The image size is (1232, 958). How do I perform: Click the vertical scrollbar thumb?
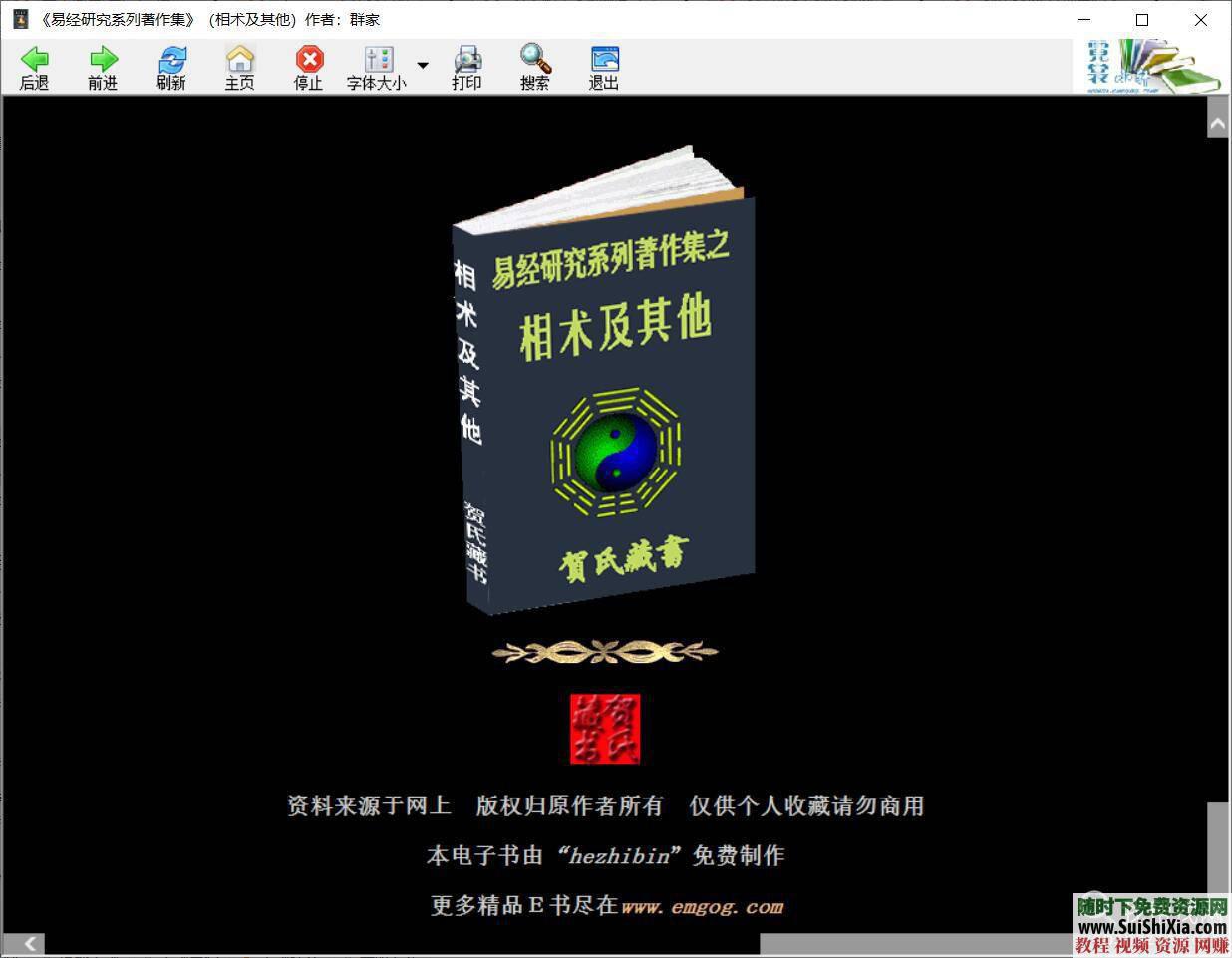coord(1217,847)
